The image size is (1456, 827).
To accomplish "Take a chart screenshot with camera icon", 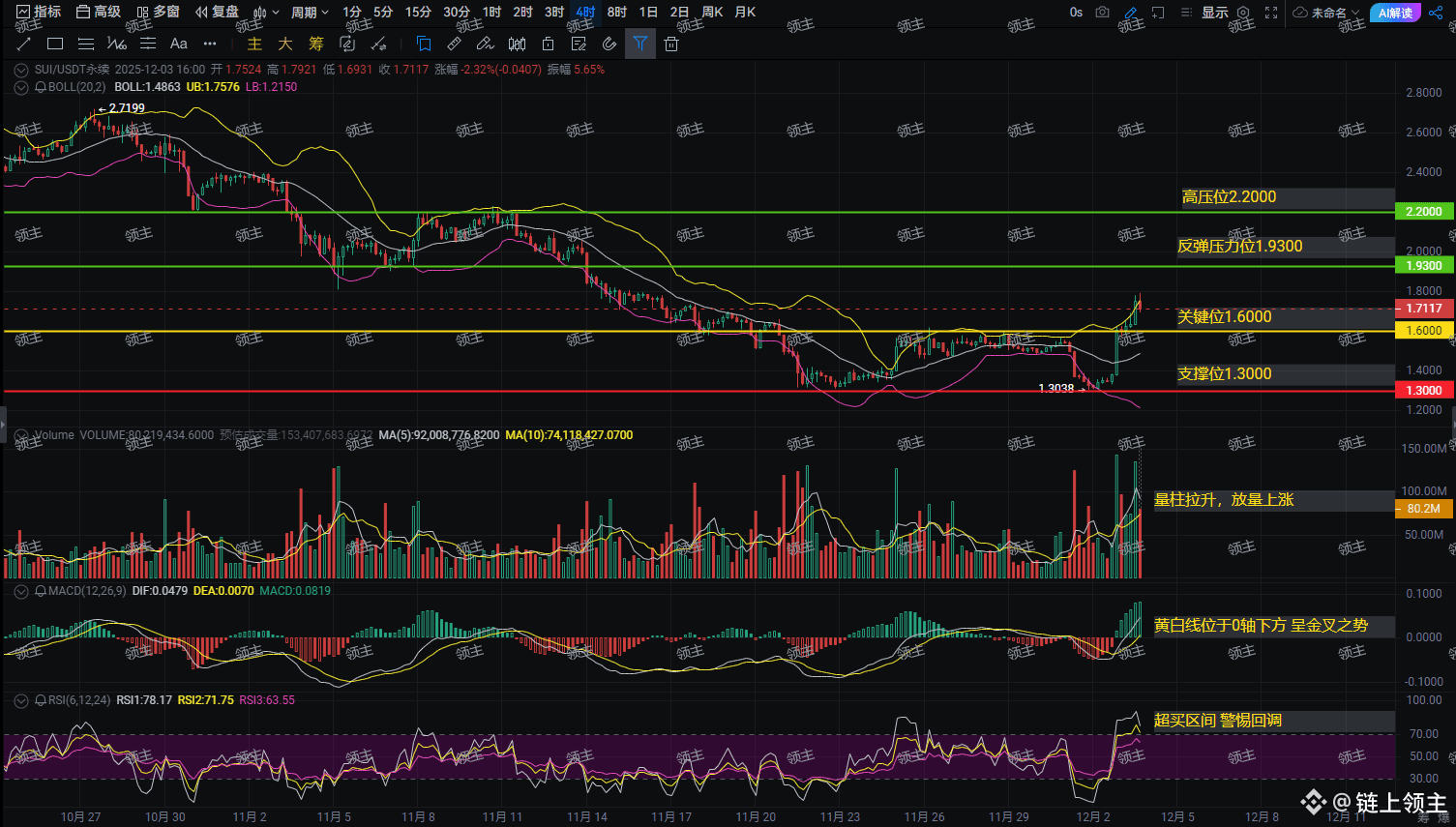I will (x=1102, y=13).
